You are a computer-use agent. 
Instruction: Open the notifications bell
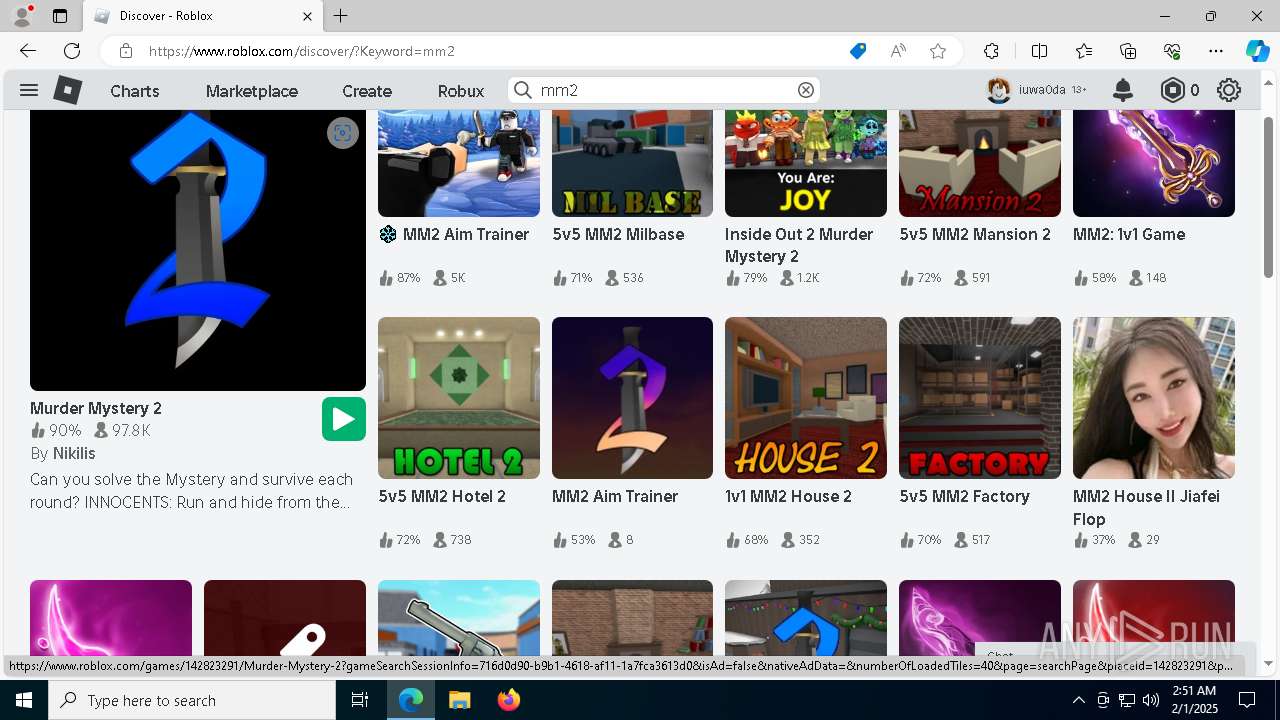coord(1123,90)
